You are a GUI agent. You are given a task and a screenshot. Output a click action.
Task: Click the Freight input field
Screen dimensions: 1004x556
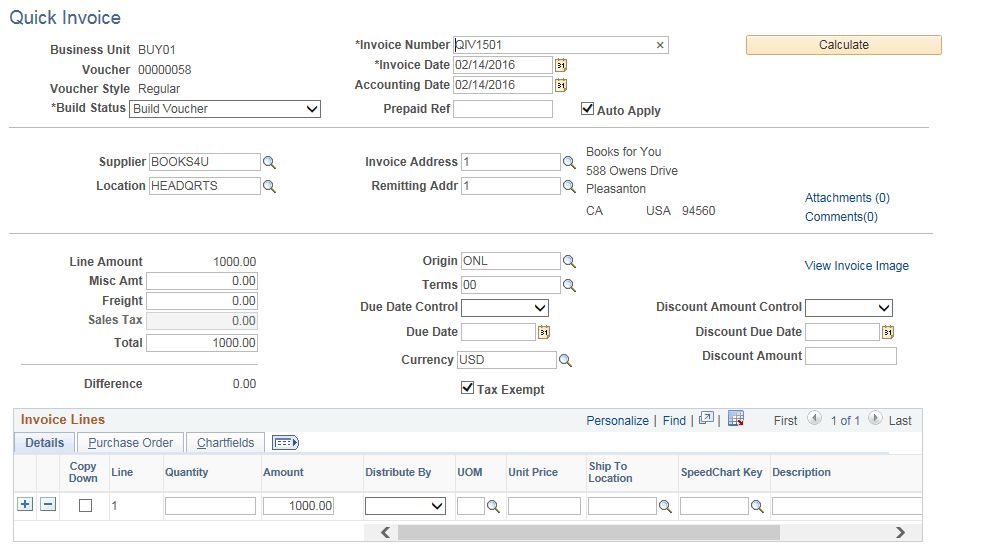coord(202,301)
